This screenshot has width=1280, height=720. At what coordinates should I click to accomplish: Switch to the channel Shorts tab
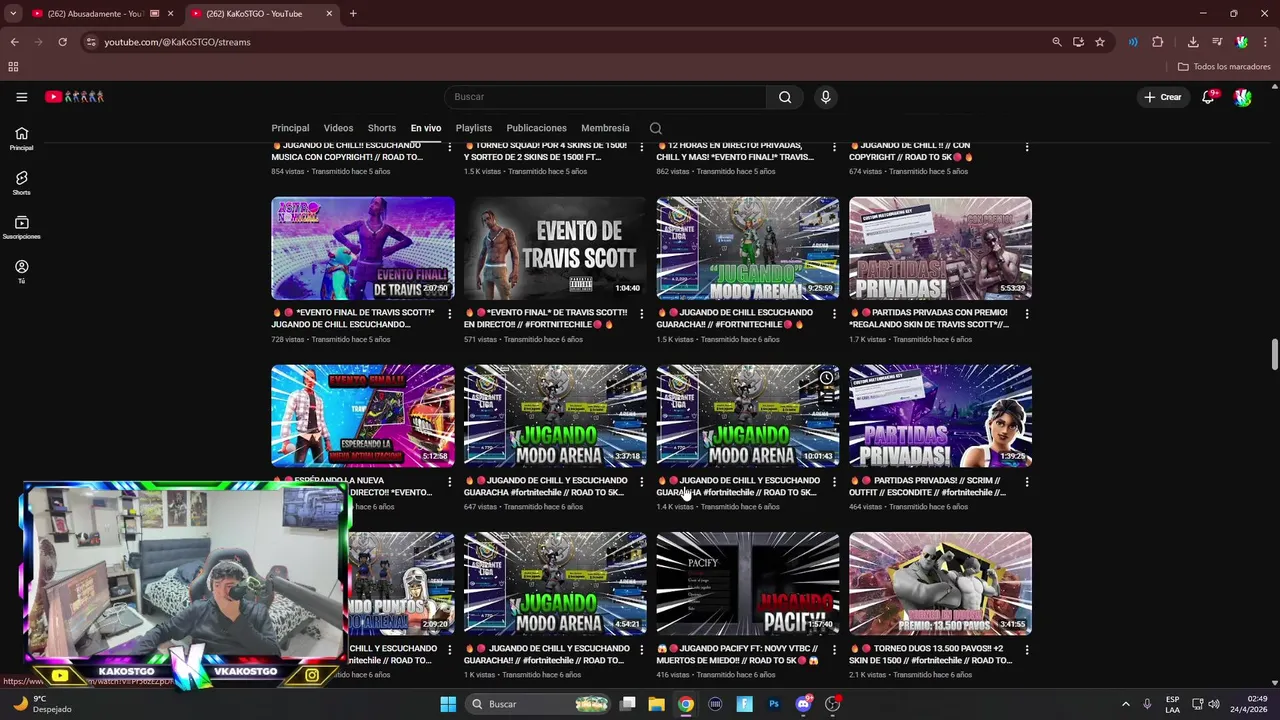[x=382, y=128]
